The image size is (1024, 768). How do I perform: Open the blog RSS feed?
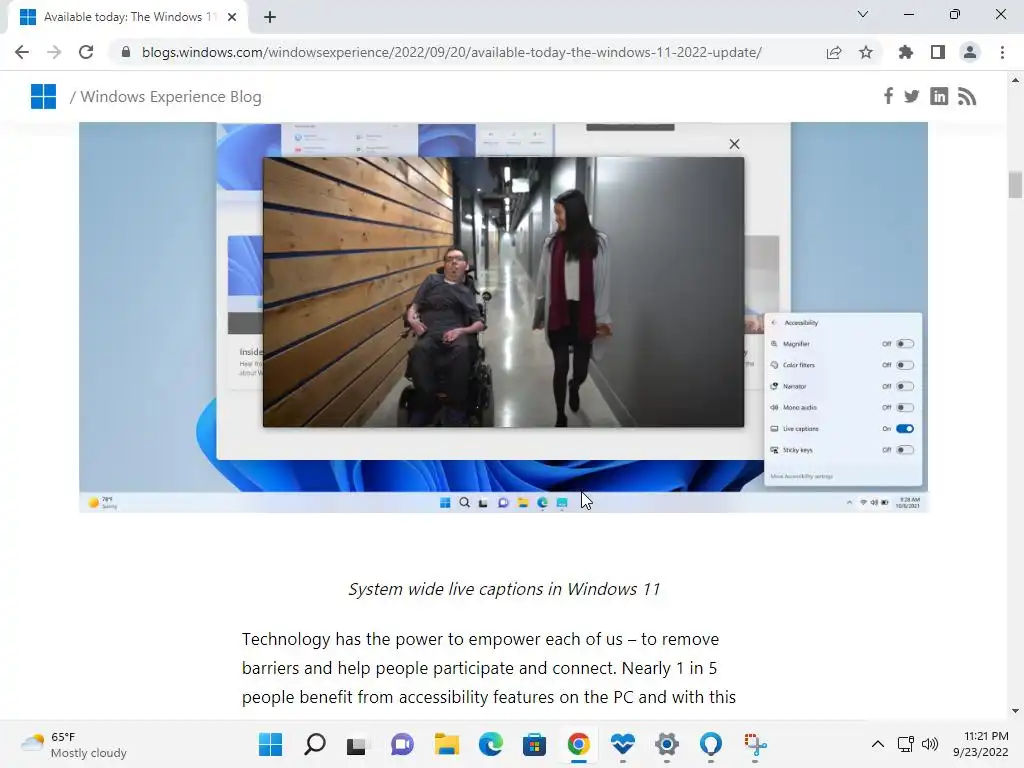967,97
